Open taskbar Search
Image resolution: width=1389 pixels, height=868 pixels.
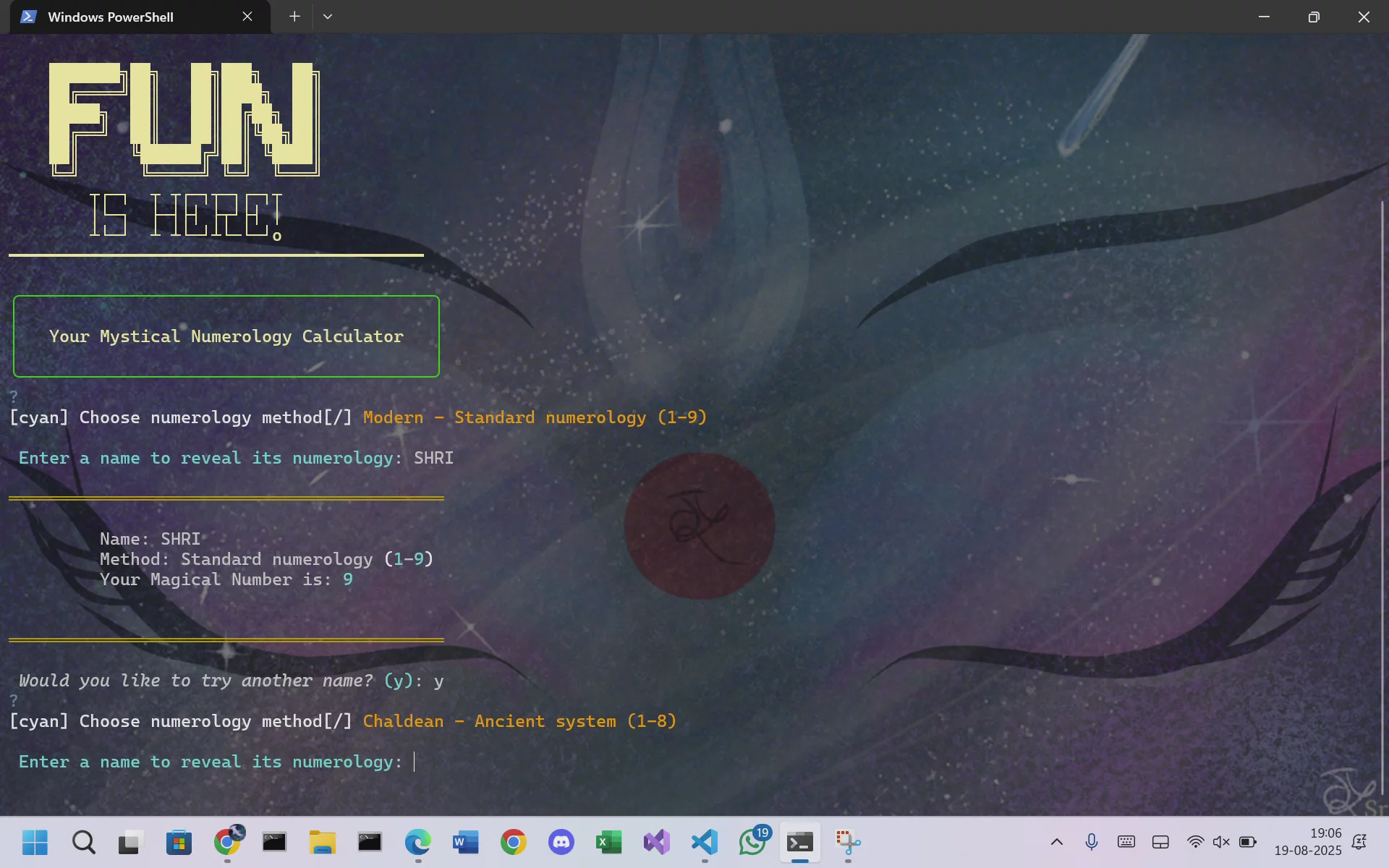[x=83, y=842]
